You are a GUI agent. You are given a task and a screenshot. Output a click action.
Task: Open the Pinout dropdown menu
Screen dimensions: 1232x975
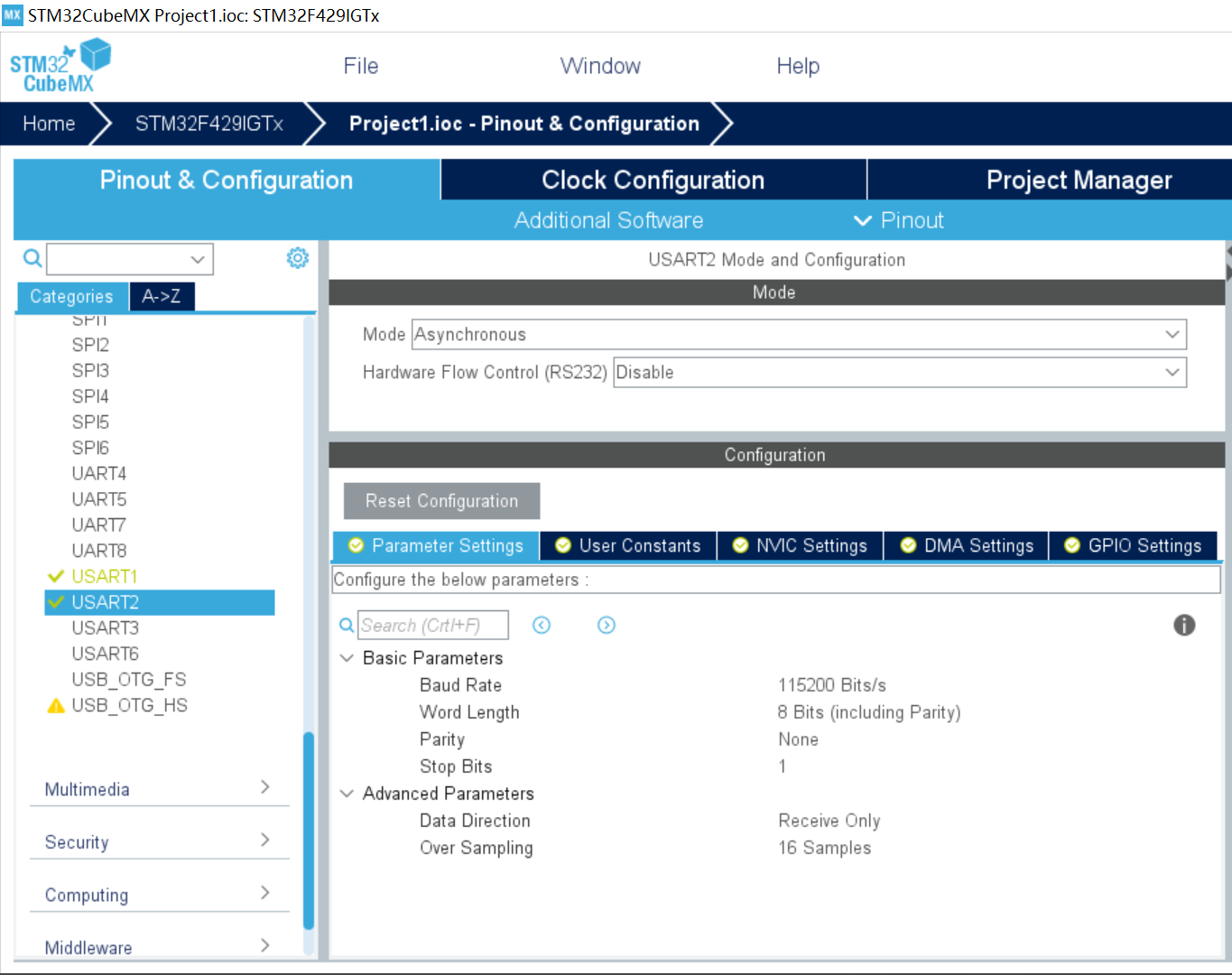click(899, 220)
